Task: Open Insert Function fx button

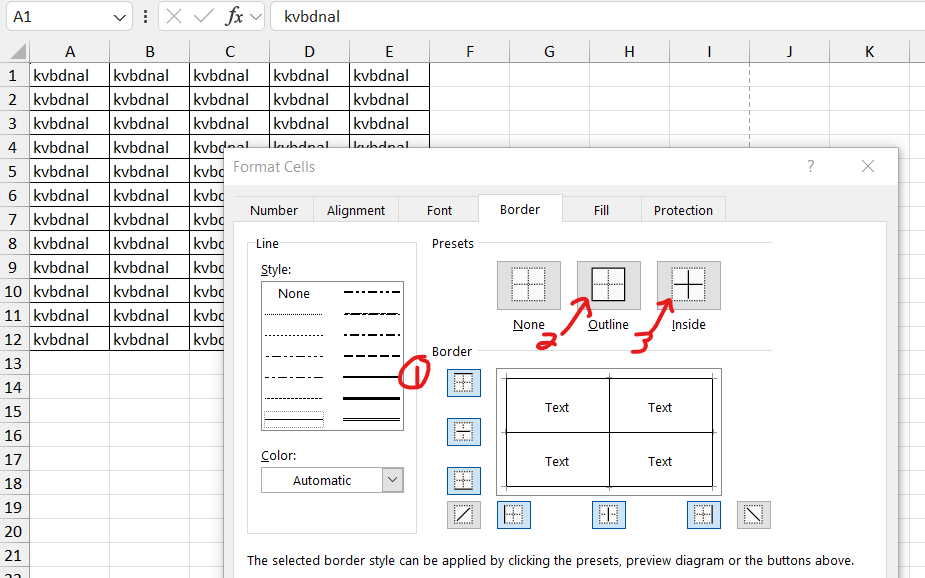Action: pos(234,17)
